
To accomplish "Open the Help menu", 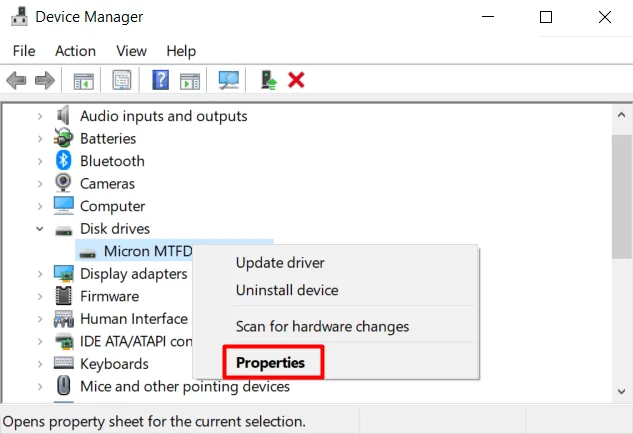I will coord(181,51).
